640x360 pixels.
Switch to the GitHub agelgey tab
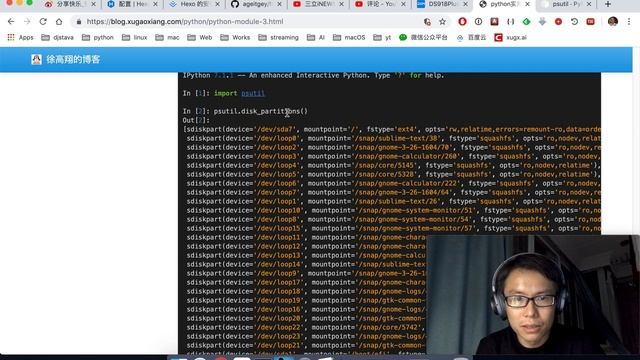[x=256, y=4]
